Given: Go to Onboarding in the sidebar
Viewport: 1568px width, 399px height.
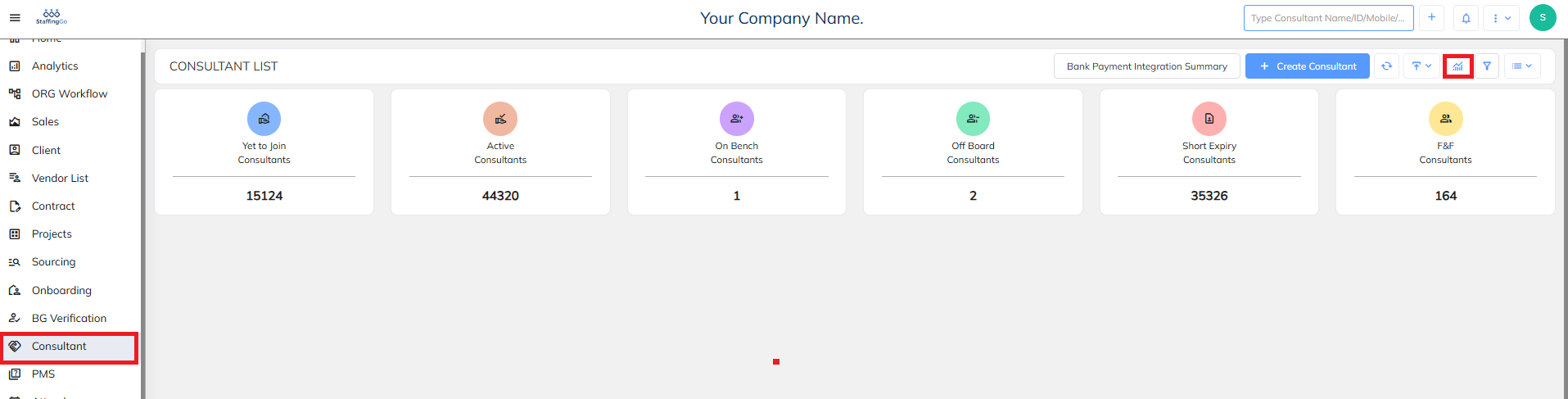Looking at the screenshot, I should [x=61, y=290].
